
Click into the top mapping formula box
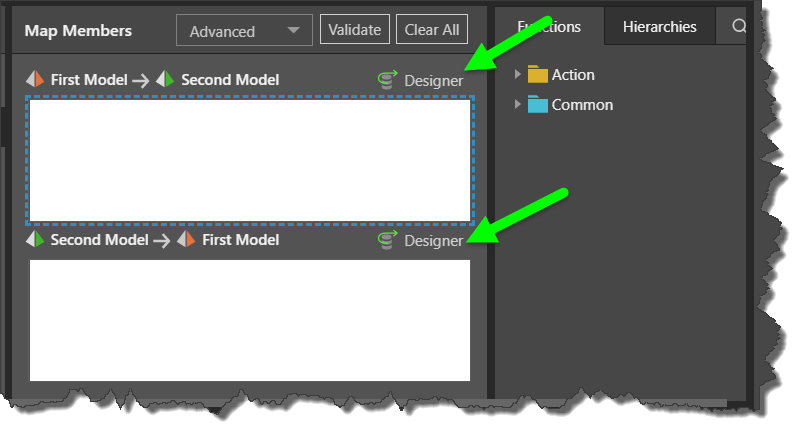[x=250, y=160]
